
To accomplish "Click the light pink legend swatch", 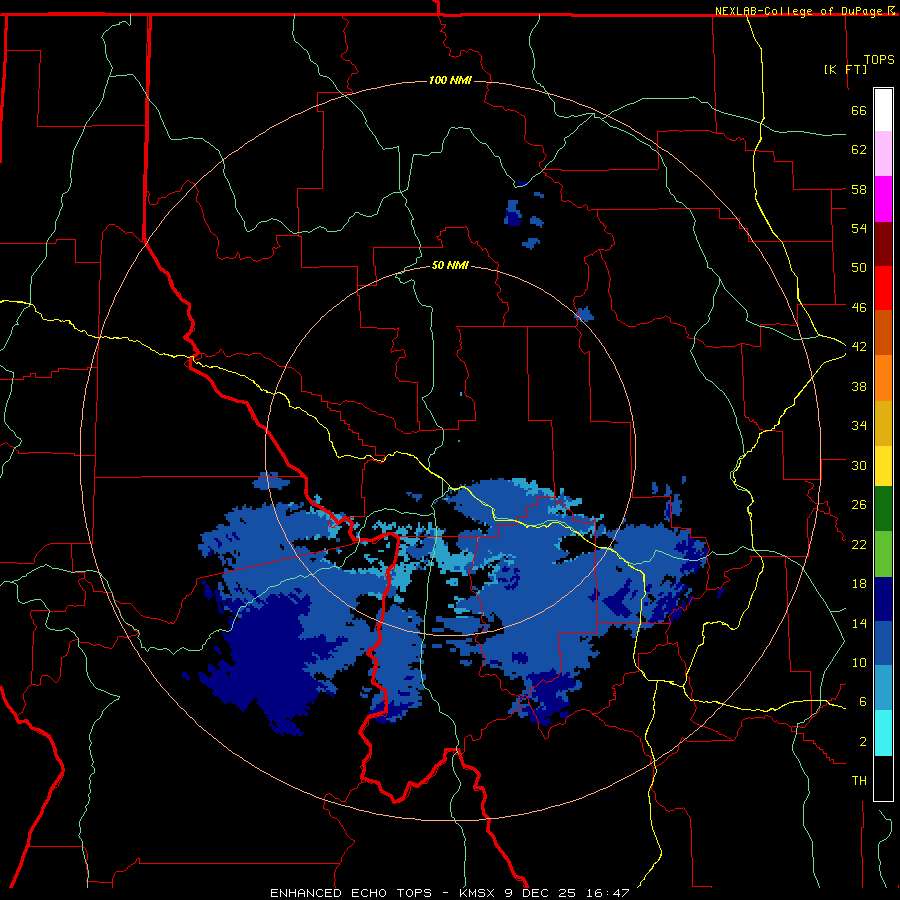I will pos(883,153).
